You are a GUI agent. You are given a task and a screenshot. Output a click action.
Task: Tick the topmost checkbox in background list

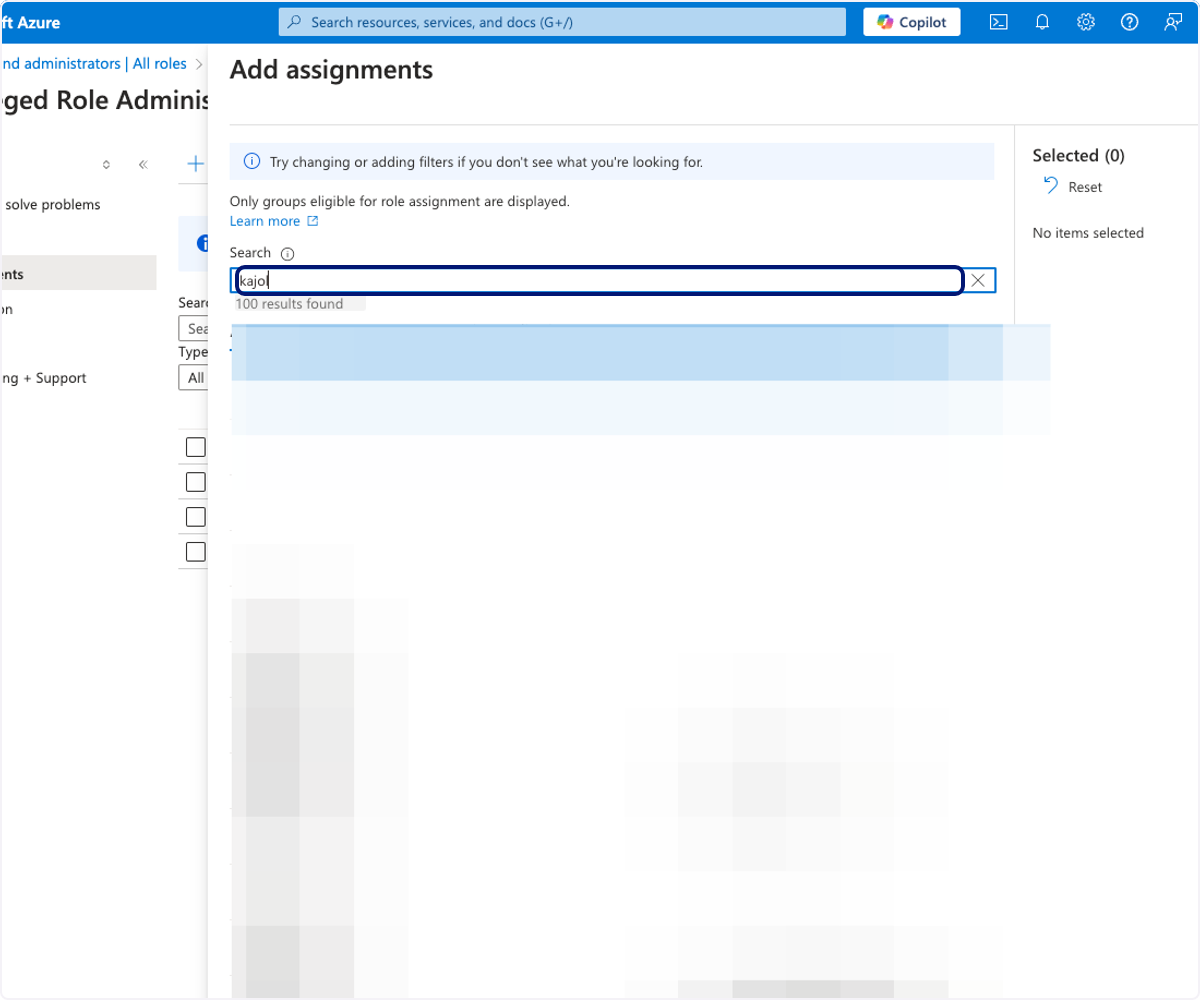point(196,447)
